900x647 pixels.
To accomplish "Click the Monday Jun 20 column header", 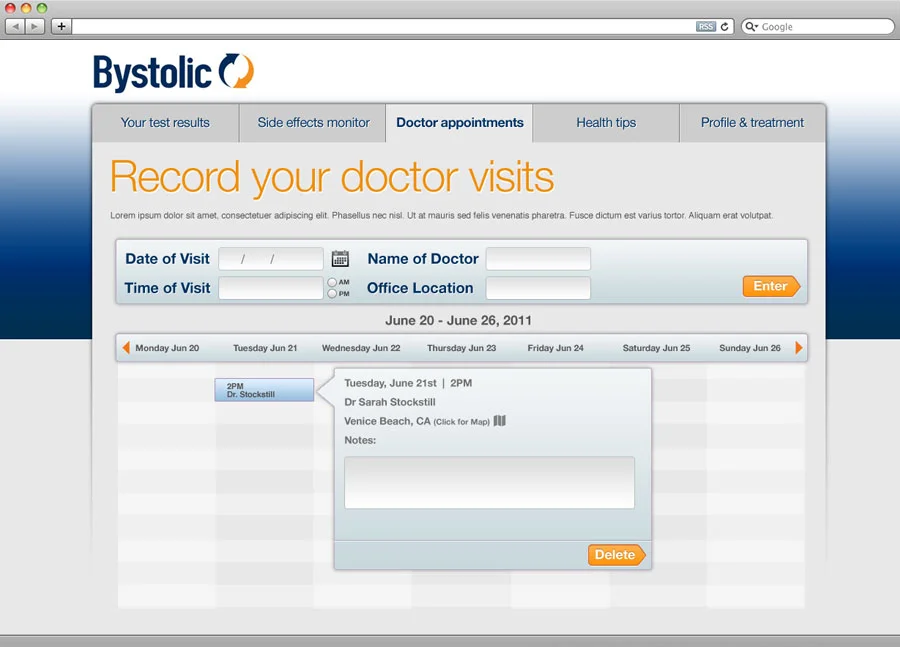I will [x=167, y=348].
